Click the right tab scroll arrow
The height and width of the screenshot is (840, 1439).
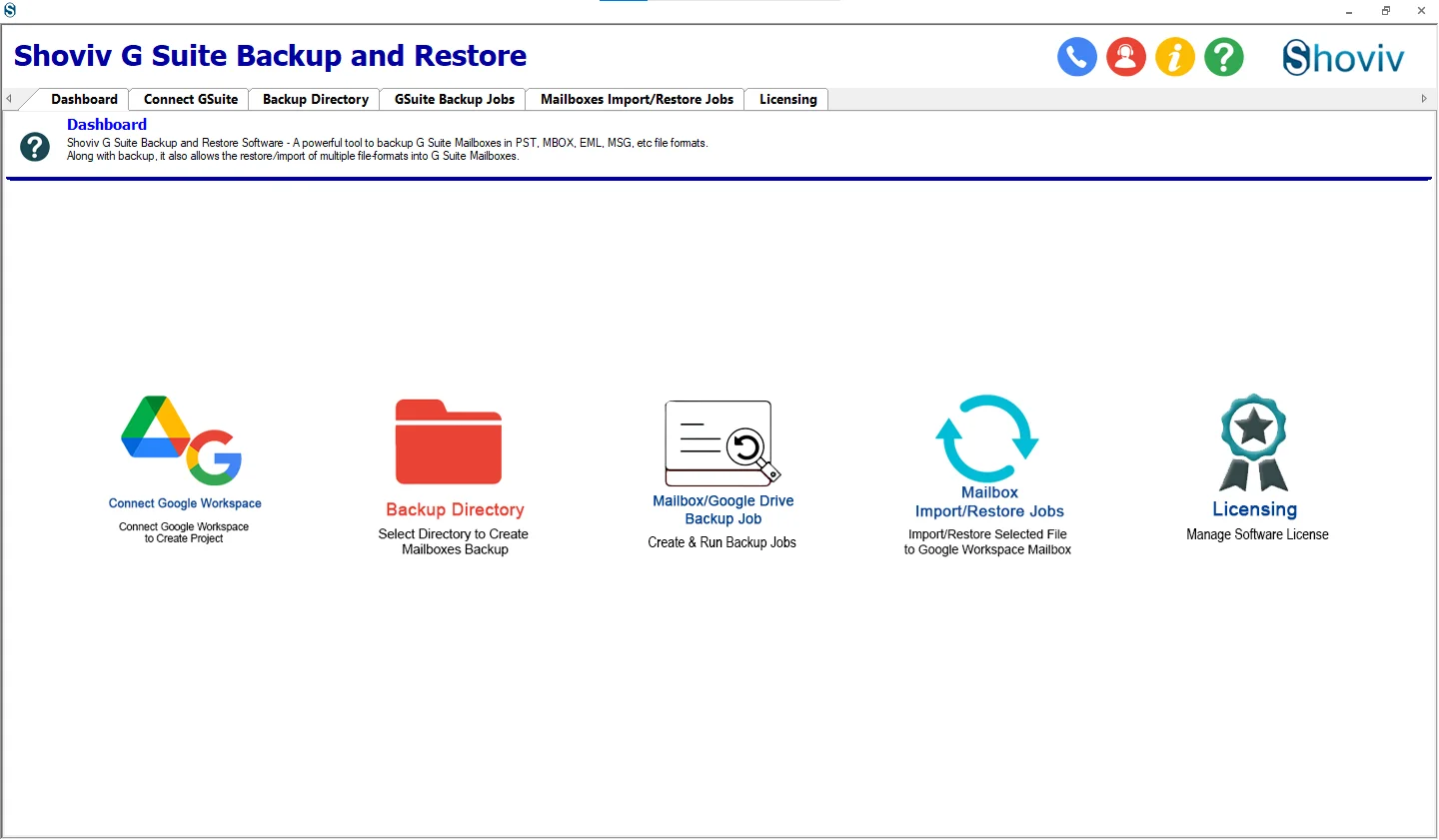coord(1424,99)
